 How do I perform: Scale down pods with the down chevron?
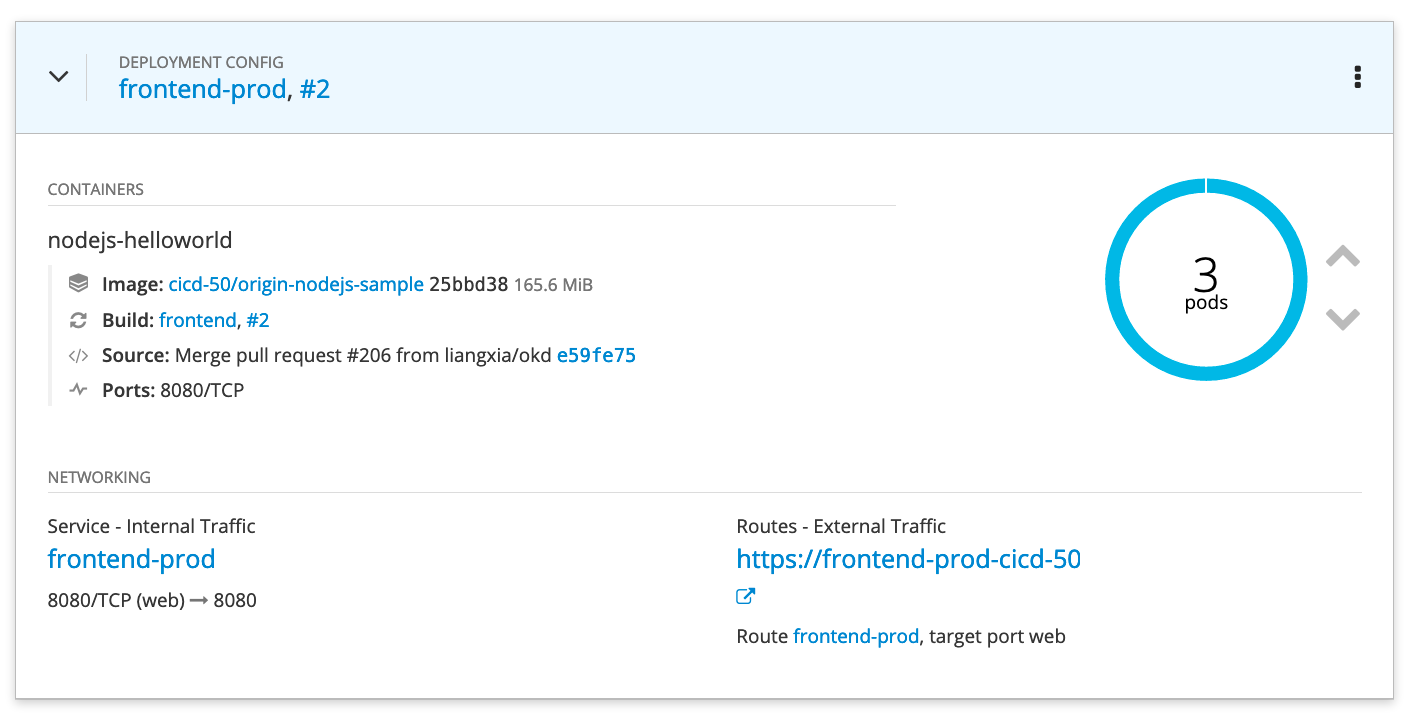(1342, 319)
